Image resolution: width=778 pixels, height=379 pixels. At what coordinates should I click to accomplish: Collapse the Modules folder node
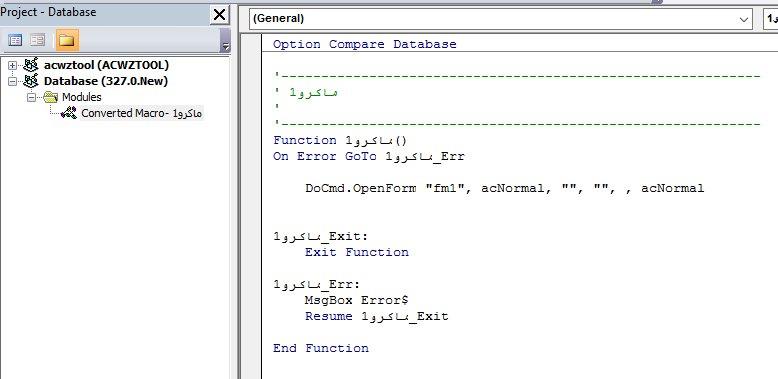pos(31,97)
